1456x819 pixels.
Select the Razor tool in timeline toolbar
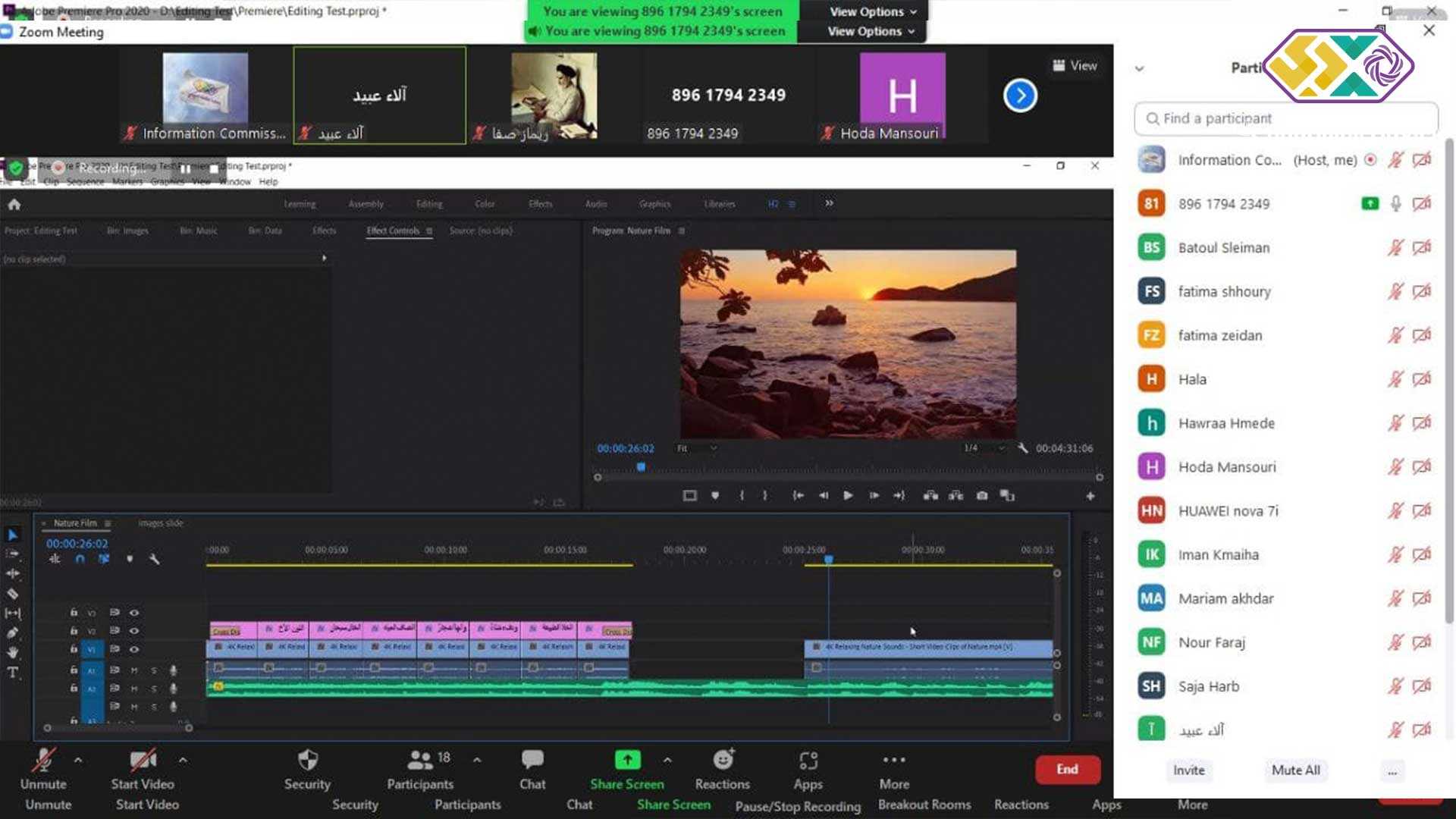13,594
